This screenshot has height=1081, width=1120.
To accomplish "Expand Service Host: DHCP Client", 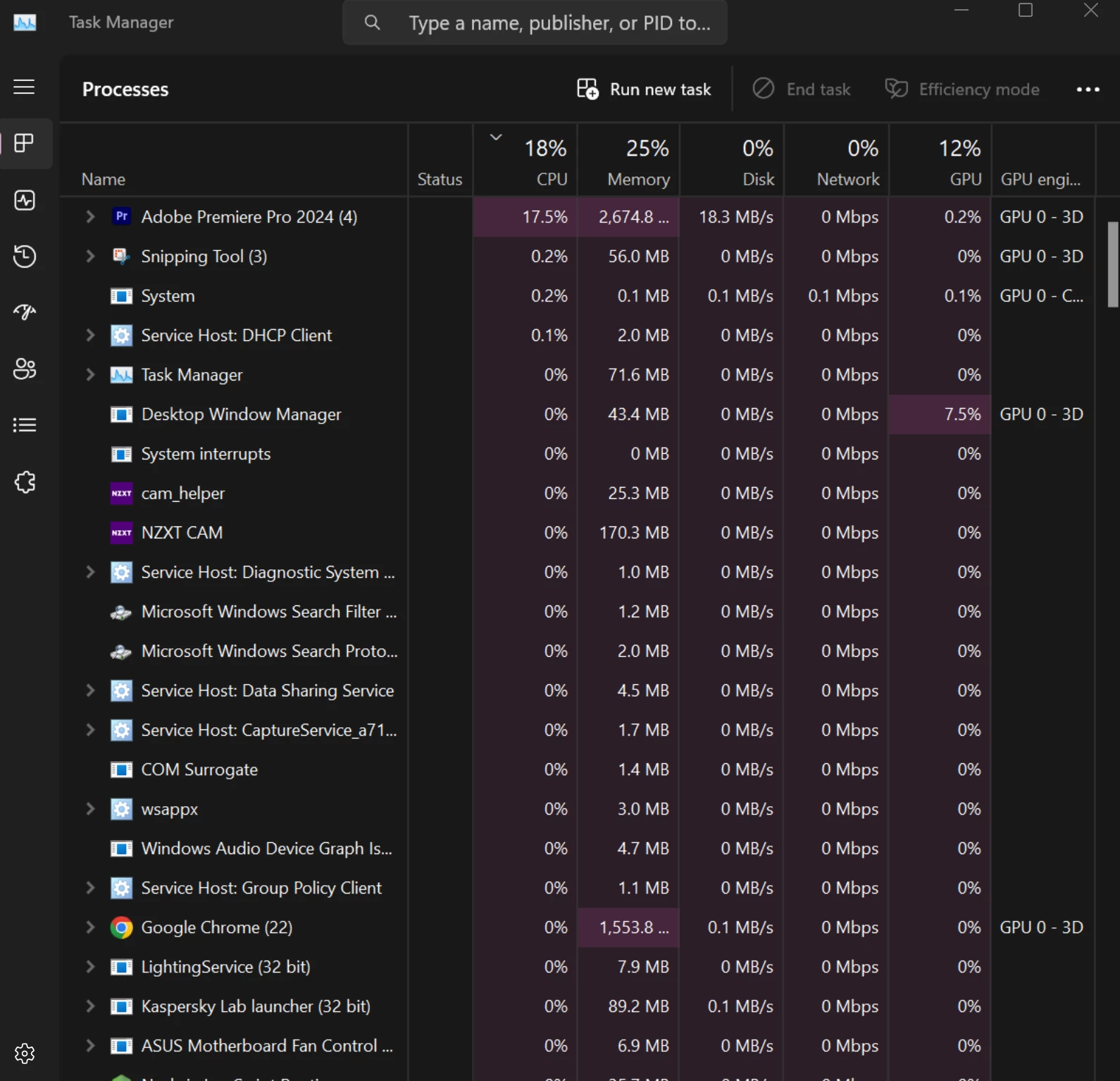I will point(90,335).
